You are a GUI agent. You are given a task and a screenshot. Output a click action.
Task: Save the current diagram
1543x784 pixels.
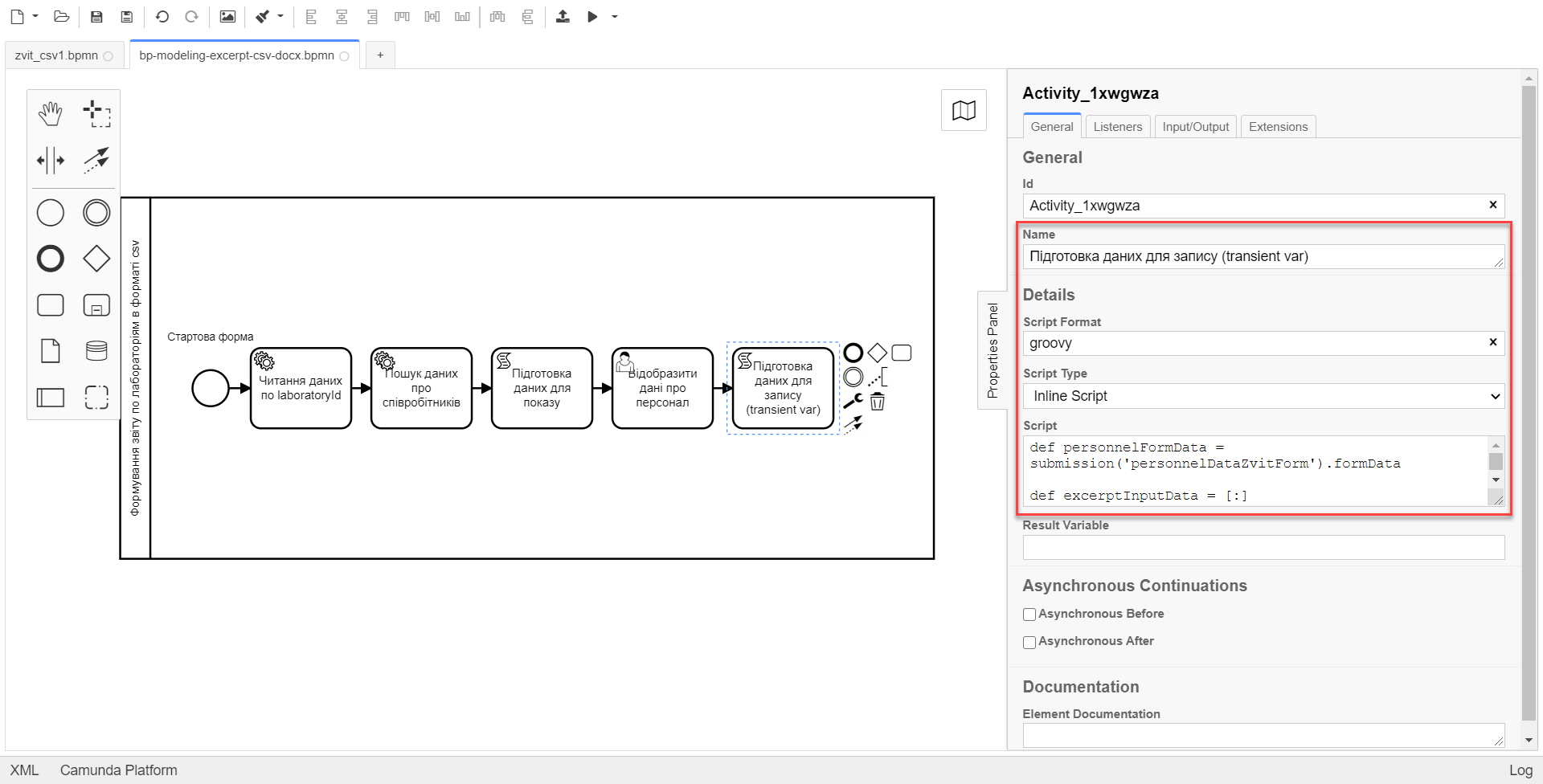tap(96, 16)
